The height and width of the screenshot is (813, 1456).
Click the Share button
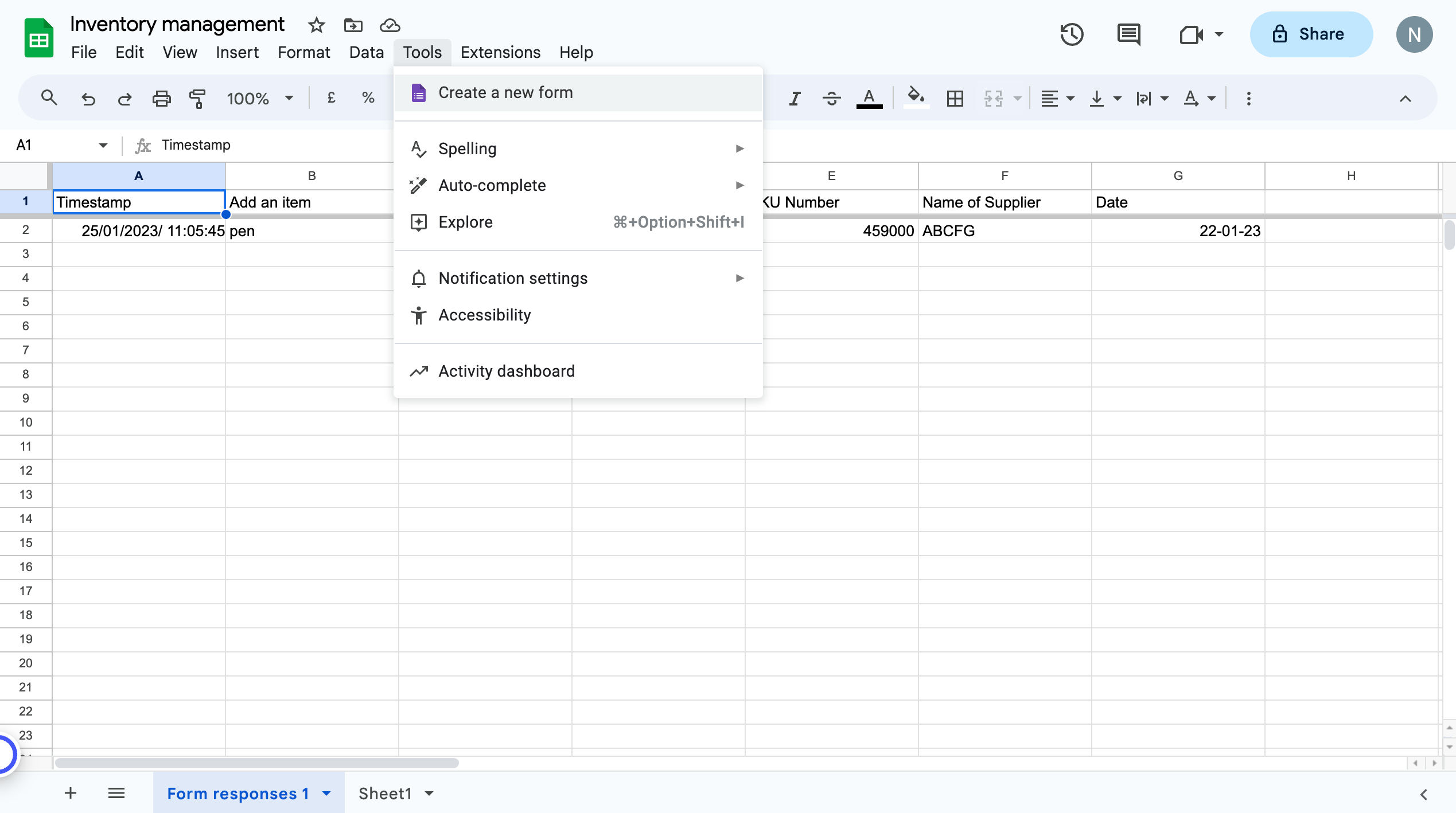1311,34
